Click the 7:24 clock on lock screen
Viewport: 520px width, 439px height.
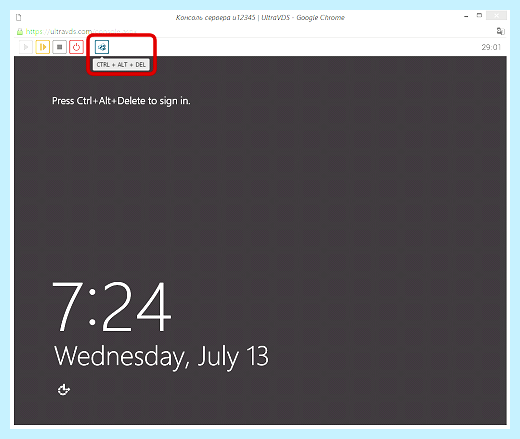[x=112, y=306]
